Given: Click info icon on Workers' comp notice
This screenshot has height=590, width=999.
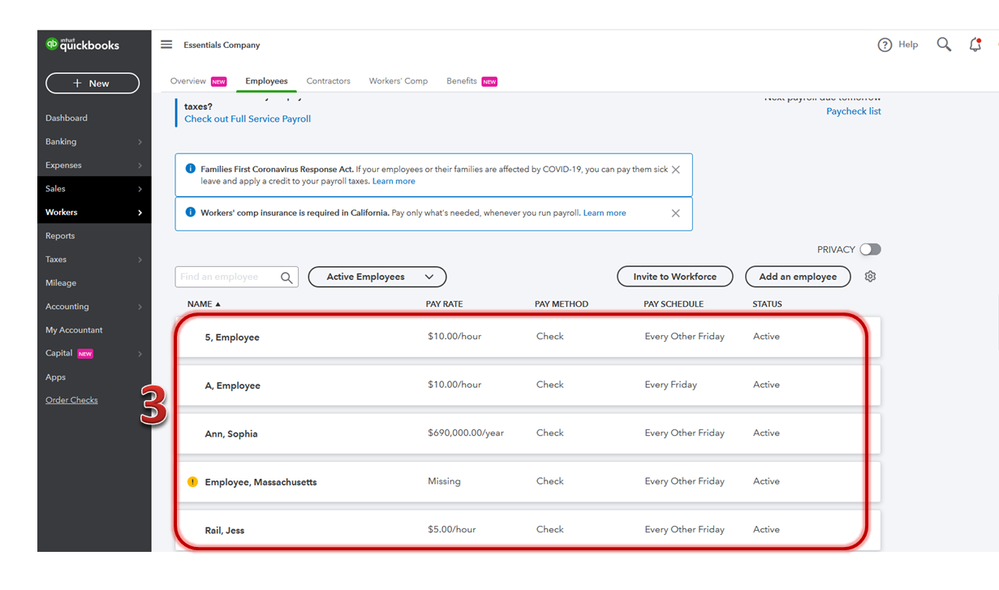Looking at the screenshot, I should click(x=190, y=212).
